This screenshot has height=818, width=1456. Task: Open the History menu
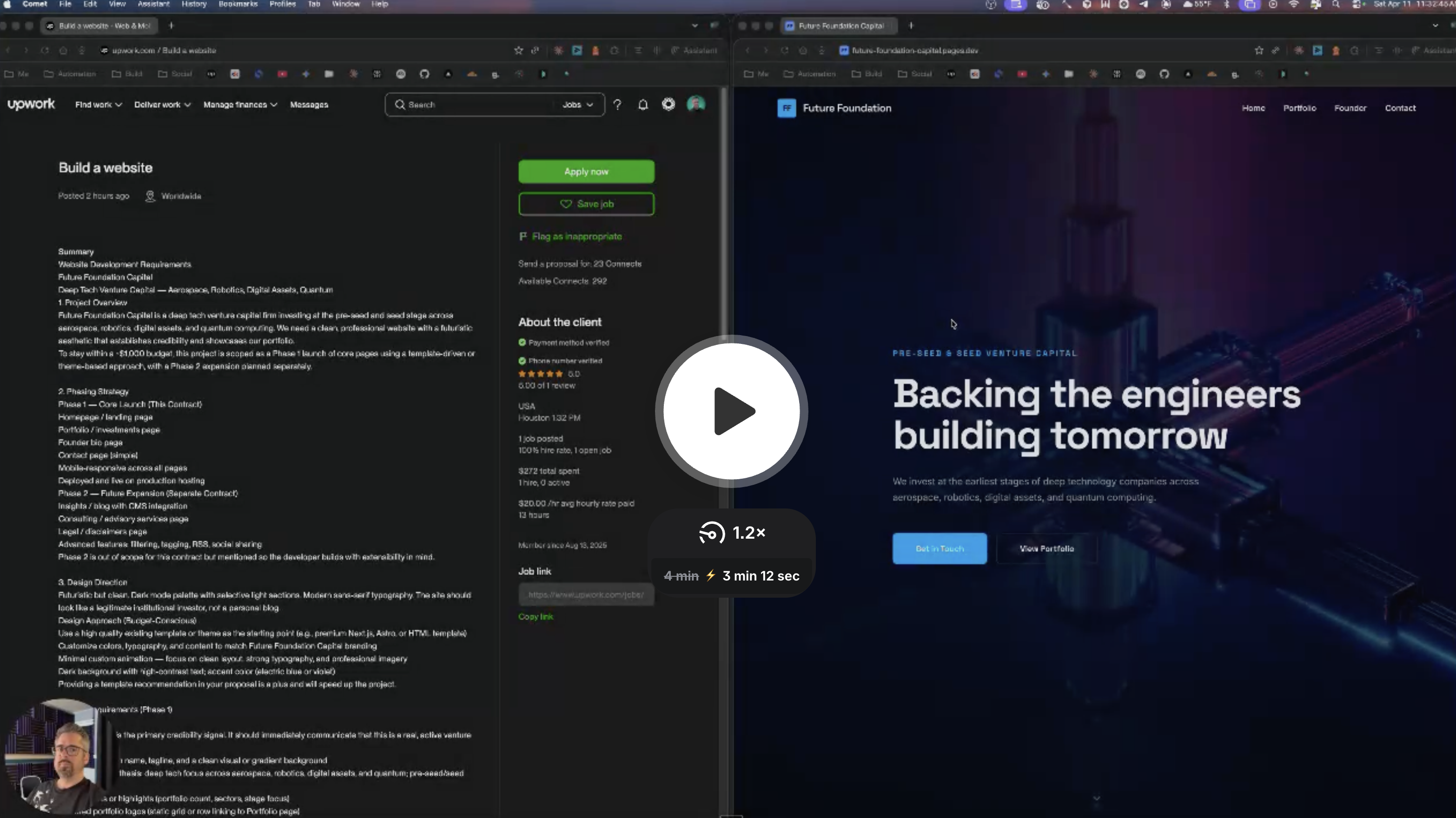194,4
